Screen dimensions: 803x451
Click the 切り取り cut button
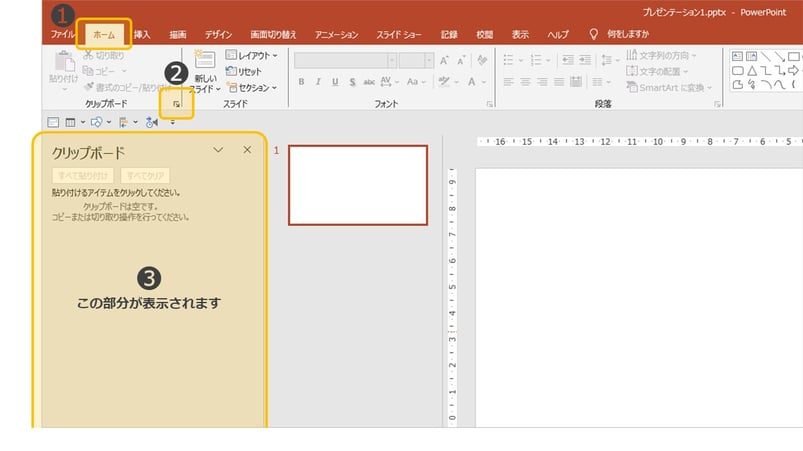[103, 55]
